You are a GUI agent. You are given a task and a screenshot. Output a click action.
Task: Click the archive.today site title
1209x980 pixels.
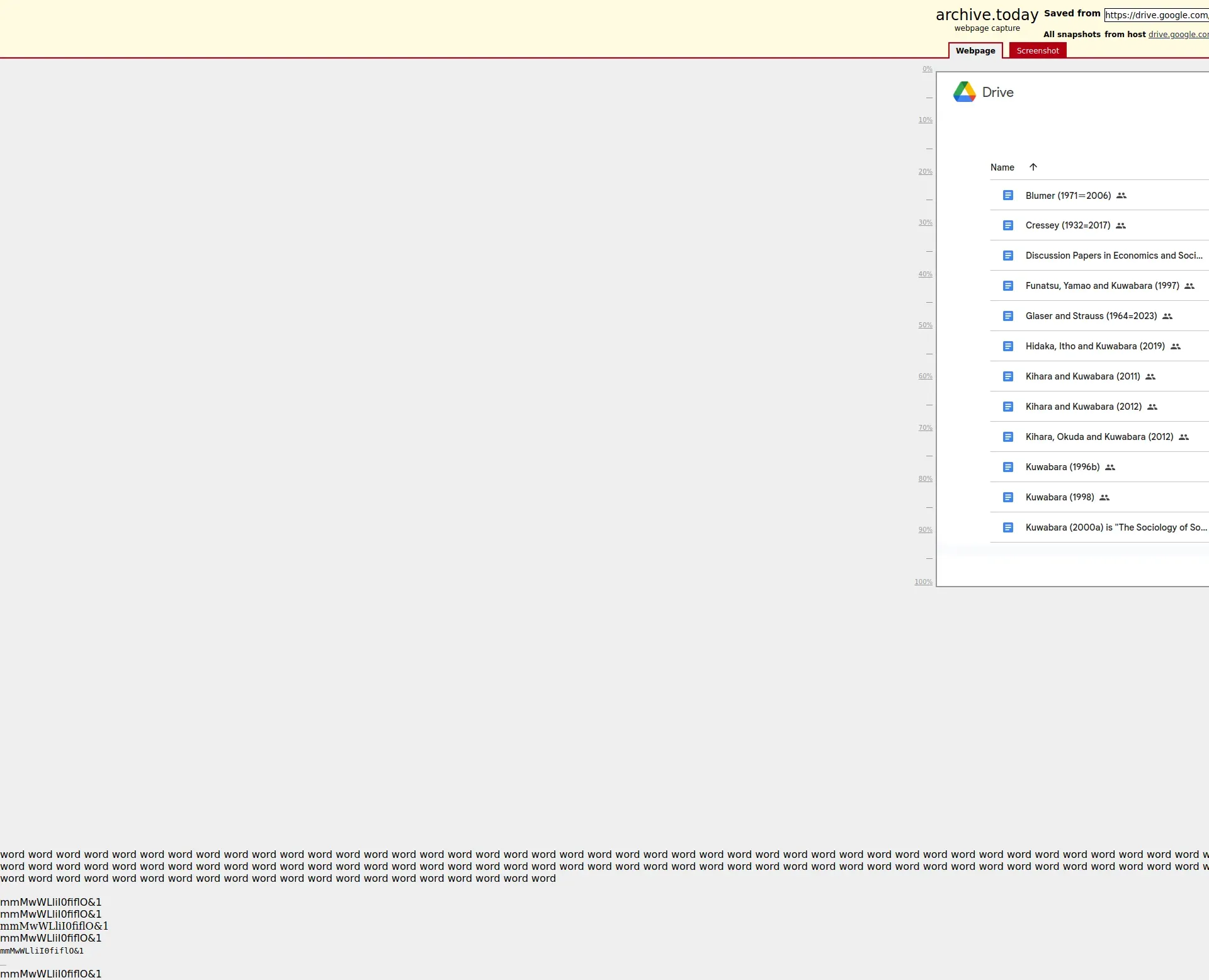click(986, 14)
